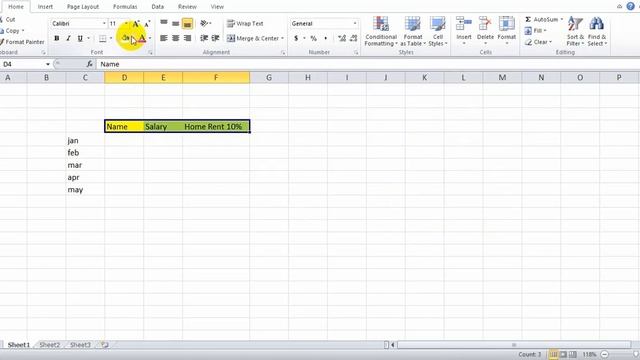The image size is (640, 360).
Task: Click the Copy command
Action: coord(11,31)
